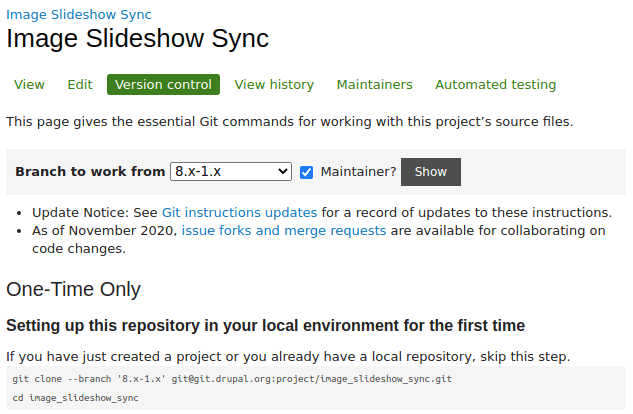Uncheck the Maintainer checkbox

pyautogui.click(x=307, y=172)
